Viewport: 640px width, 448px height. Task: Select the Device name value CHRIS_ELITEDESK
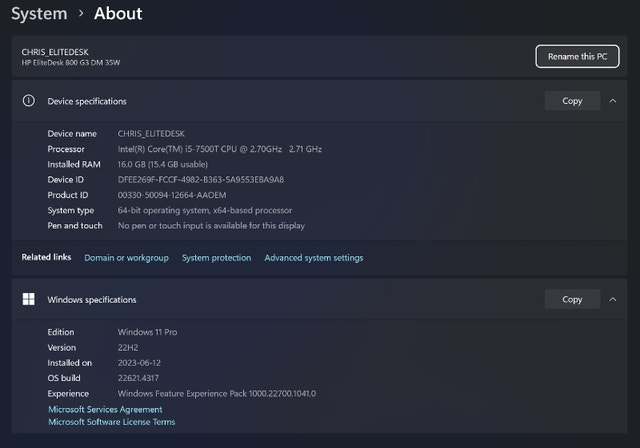pos(151,134)
